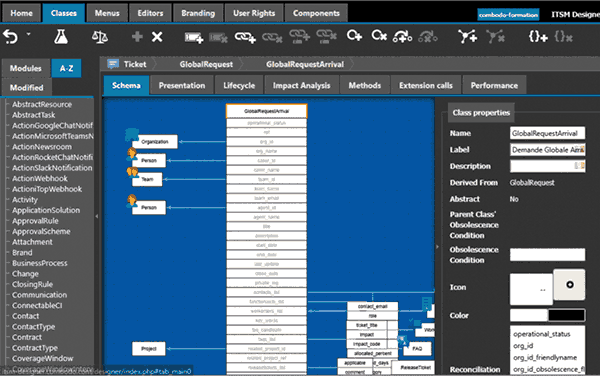
Task: Collapse the class properties panel arrow
Action: tap(437, 247)
